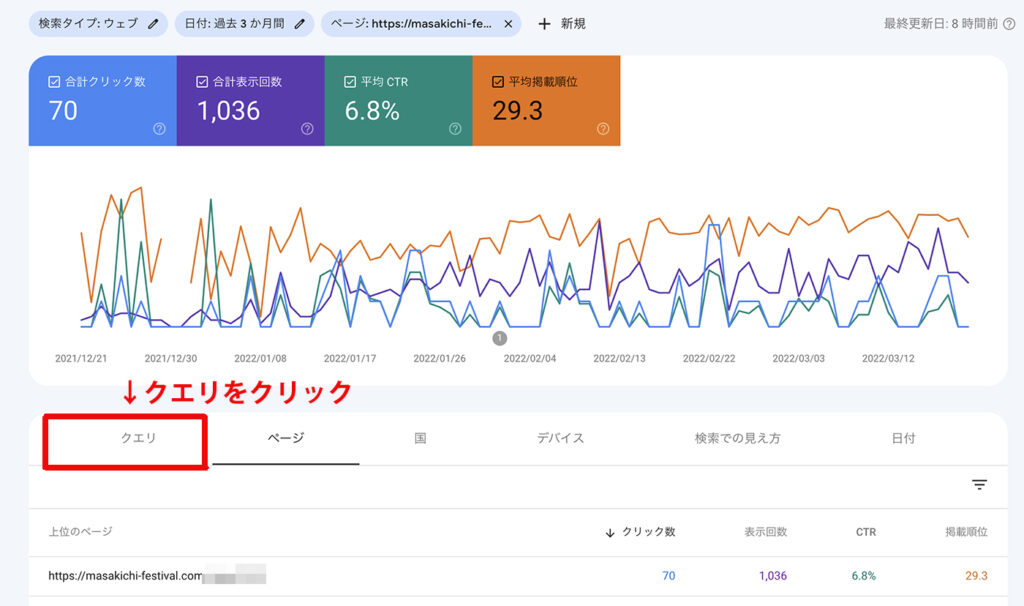Viewport: 1024px width, 606px height.
Task: Toggle 平均 CTR checkbox
Action: click(350, 82)
